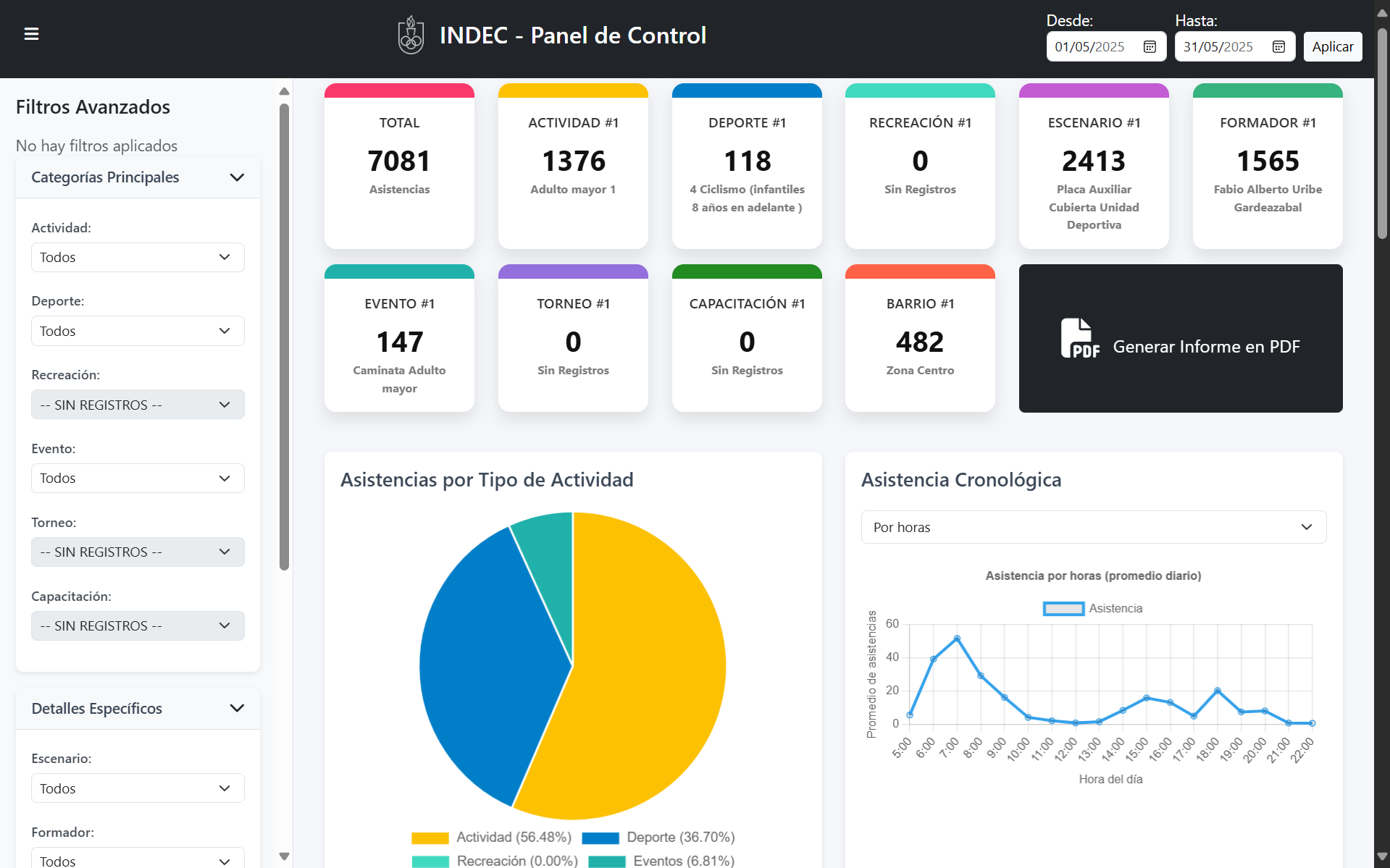
Task: Toggle Deporte legend in pie chart
Action: [658, 838]
